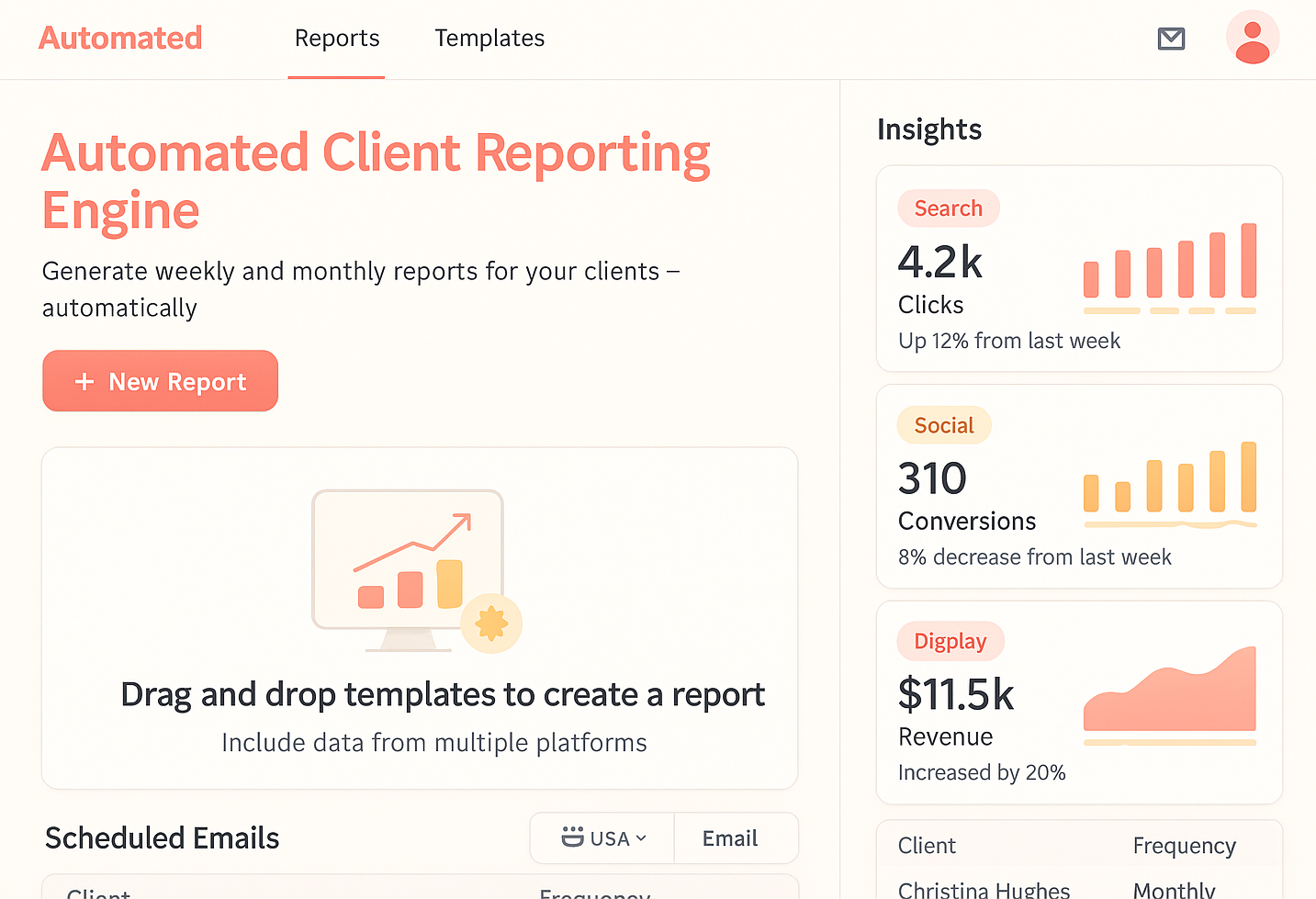The image size is (1316, 899).
Task: Click the USA flag icon
Action: tap(573, 837)
